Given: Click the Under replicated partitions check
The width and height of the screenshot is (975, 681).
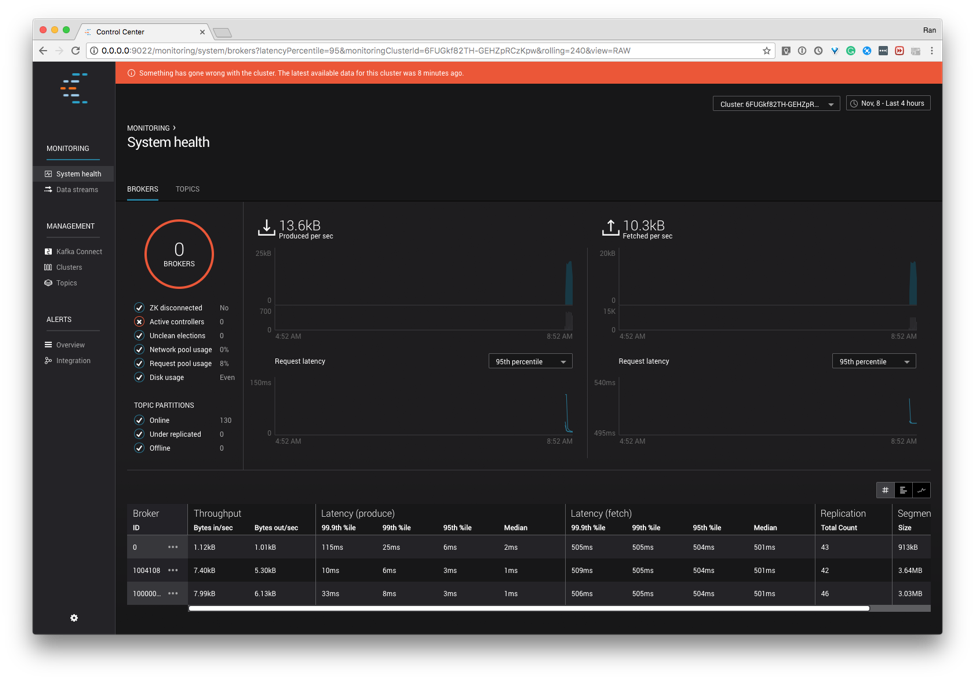Looking at the screenshot, I should 140,433.
